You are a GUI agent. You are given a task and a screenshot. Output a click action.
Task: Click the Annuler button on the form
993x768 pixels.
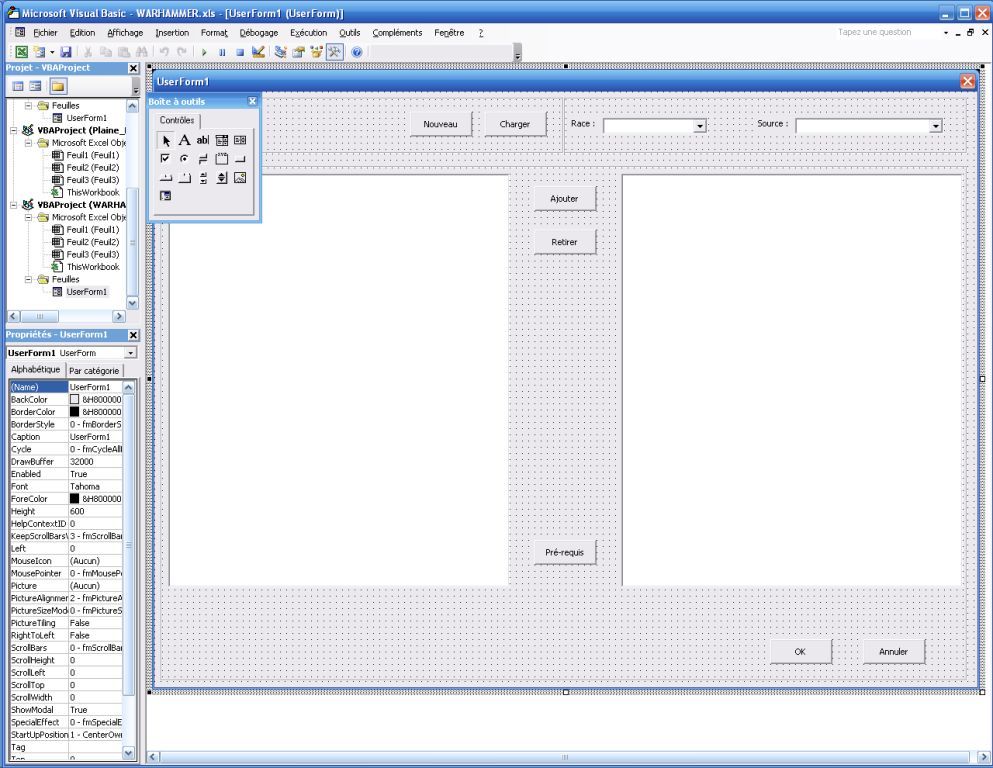pos(893,652)
